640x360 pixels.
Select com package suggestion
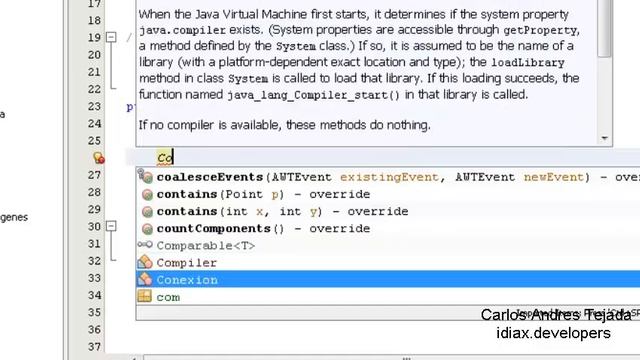point(388,297)
